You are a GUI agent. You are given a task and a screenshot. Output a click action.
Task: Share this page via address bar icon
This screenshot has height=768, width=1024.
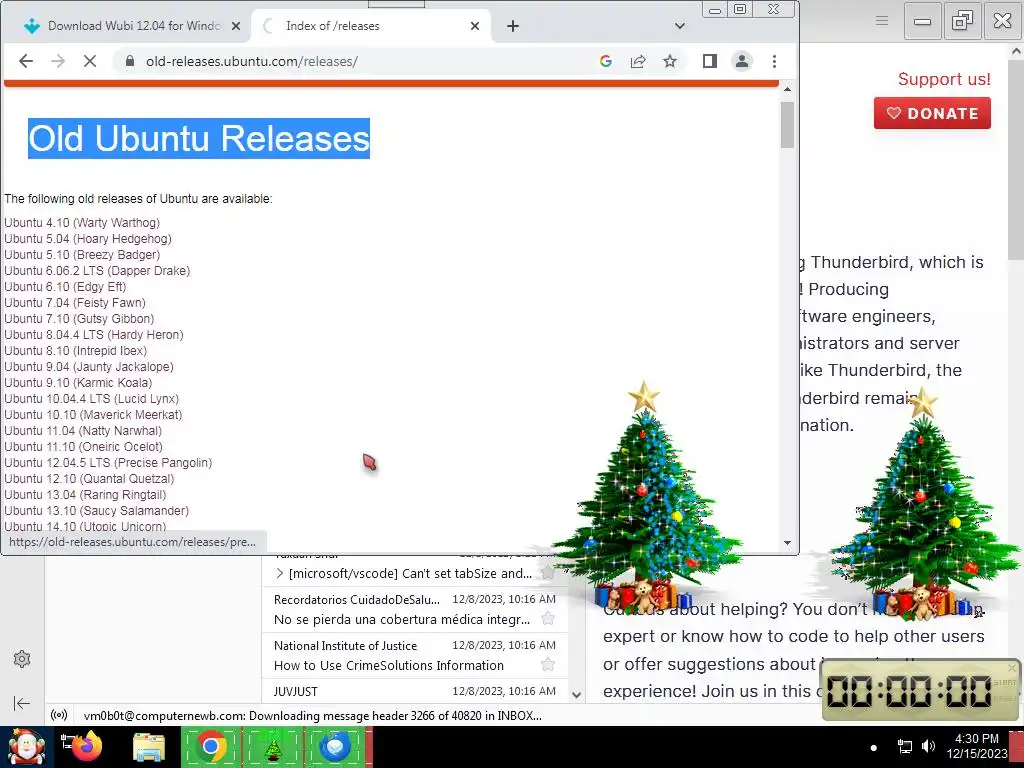pos(638,61)
